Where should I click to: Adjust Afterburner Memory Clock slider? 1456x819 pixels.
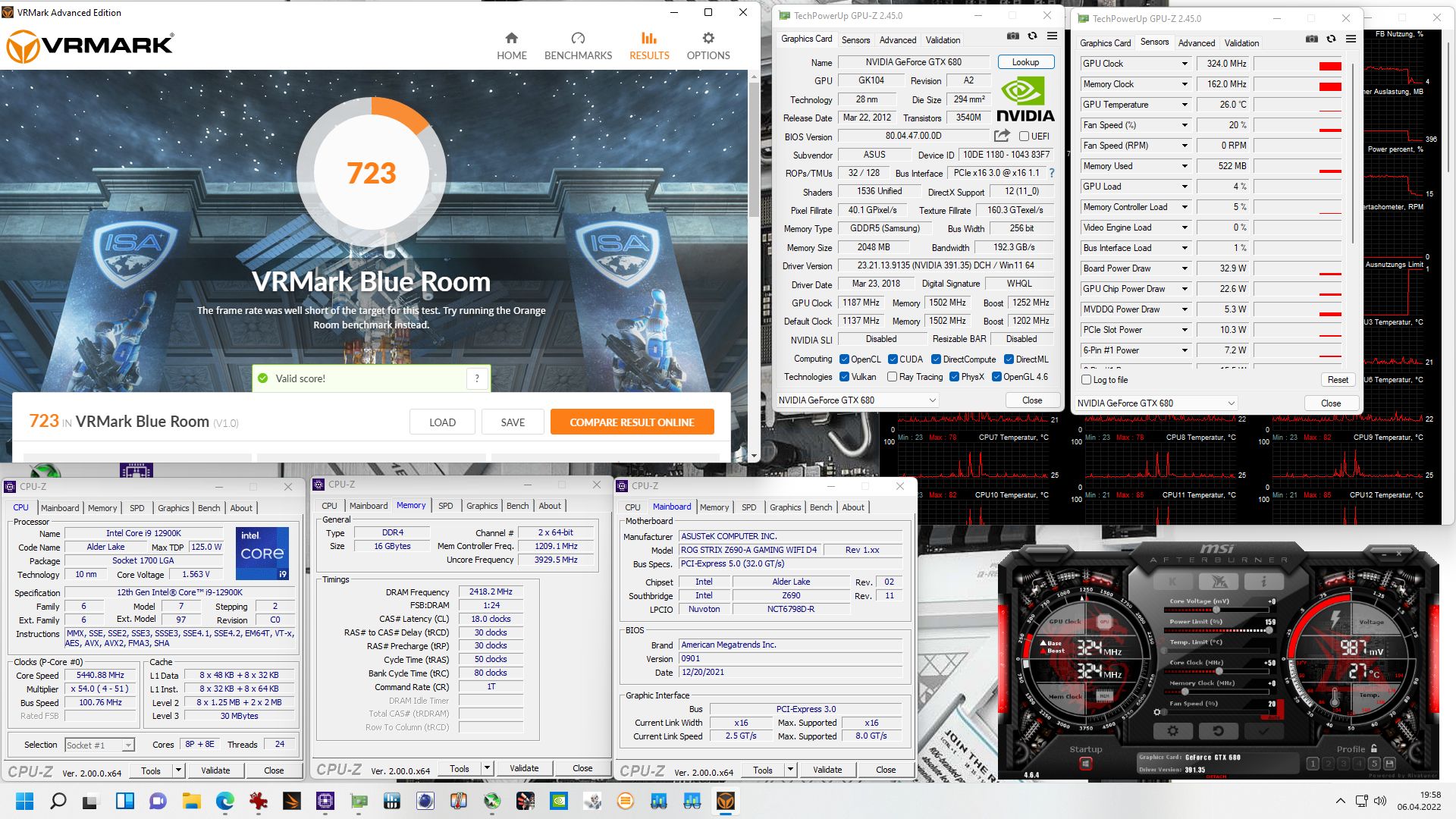(x=1216, y=692)
